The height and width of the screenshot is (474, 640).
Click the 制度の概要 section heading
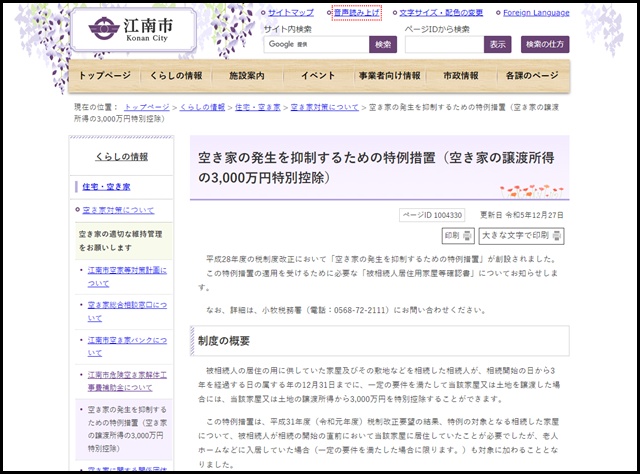(224, 341)
